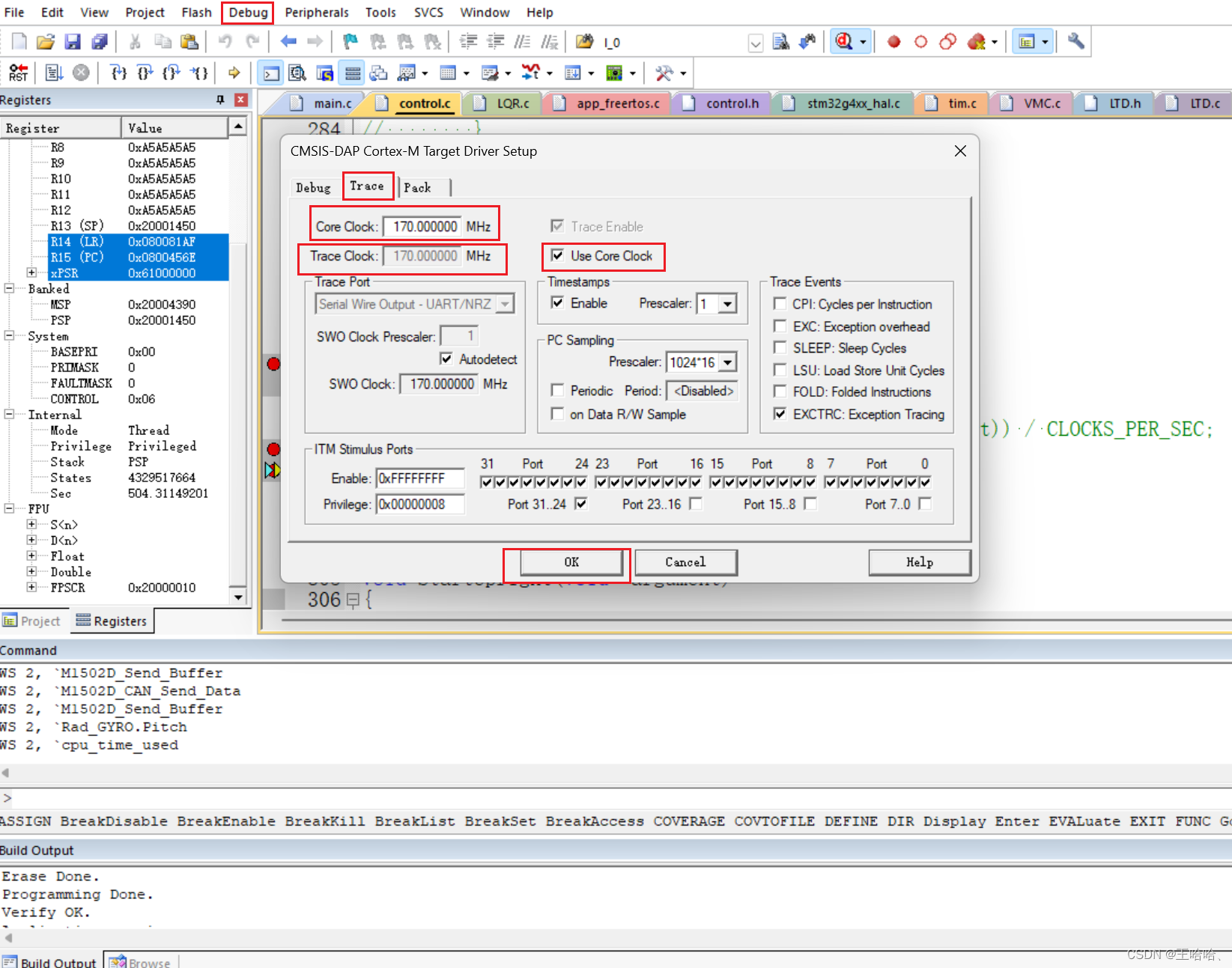Collapse the System registers group
Viewport: 1232px width, 968px height.
(9, 335)
